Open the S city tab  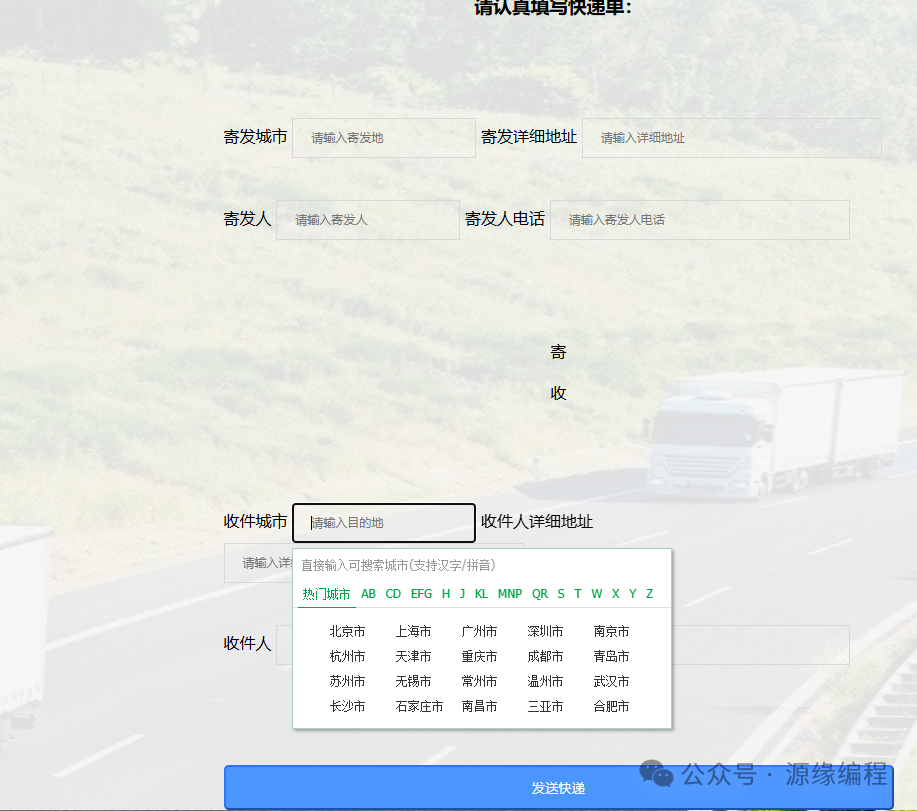click(x=561, y=594)
